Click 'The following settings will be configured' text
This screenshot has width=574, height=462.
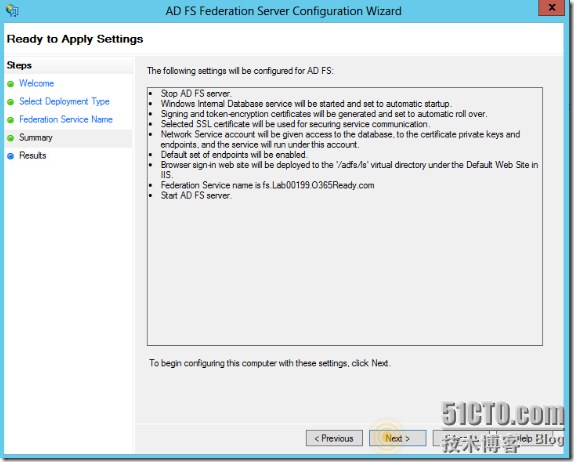click(240, 71)
